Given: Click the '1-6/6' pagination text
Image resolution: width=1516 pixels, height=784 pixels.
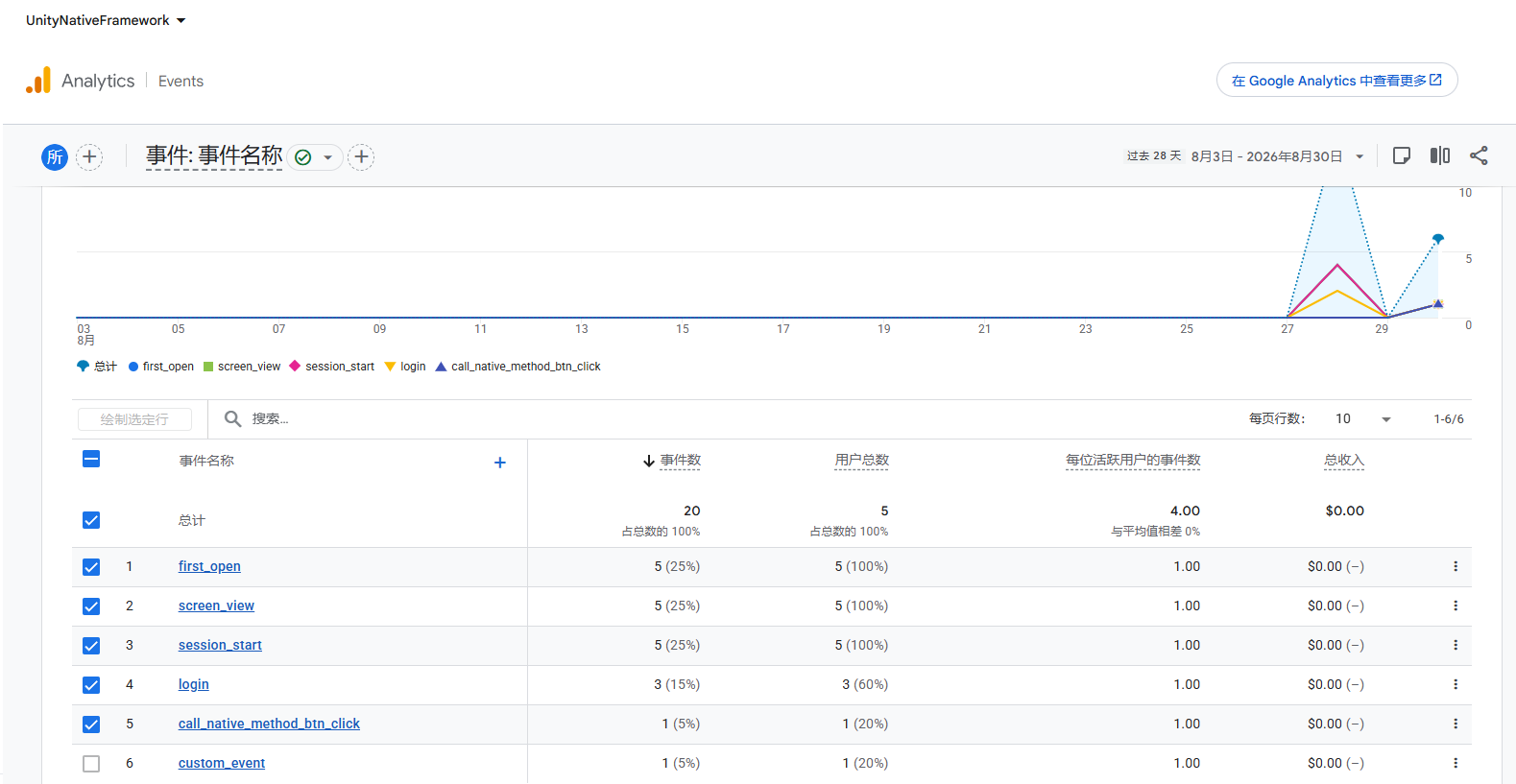Looking at the screenshot, I should click(1449, 419).
